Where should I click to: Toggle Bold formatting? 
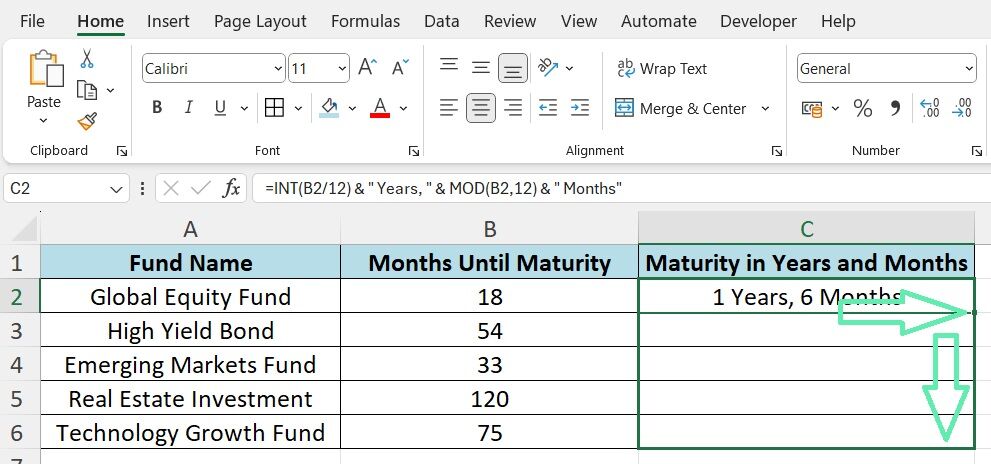coord(157,108)
